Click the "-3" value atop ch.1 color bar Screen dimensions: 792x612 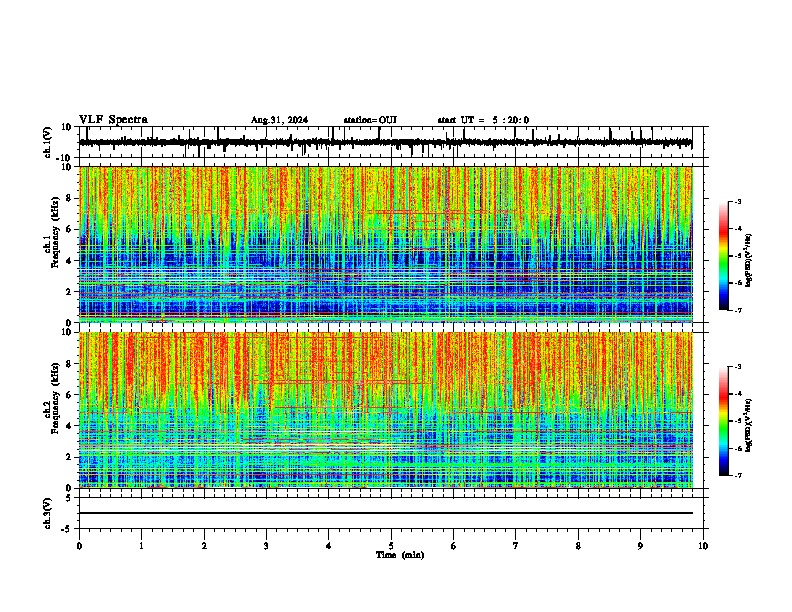[737, 201]
